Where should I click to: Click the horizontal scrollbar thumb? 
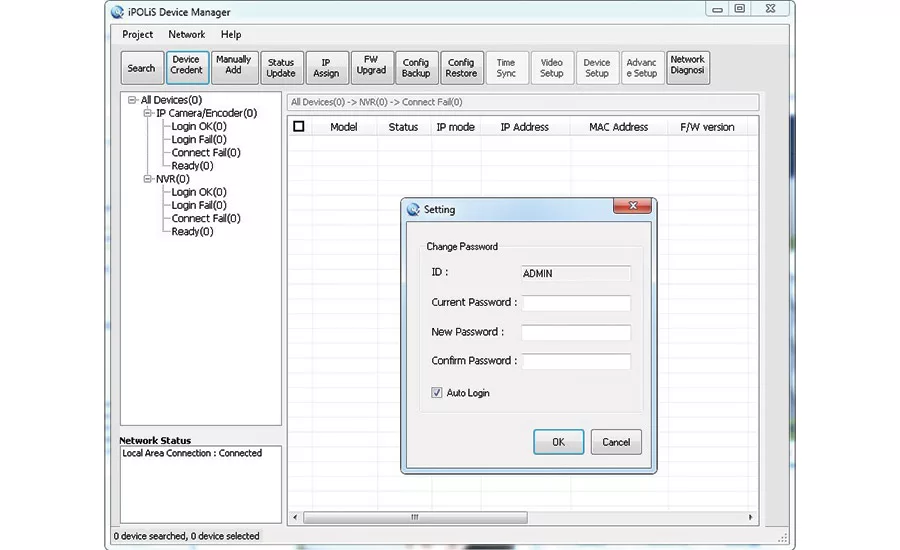[x=415, y=517]
